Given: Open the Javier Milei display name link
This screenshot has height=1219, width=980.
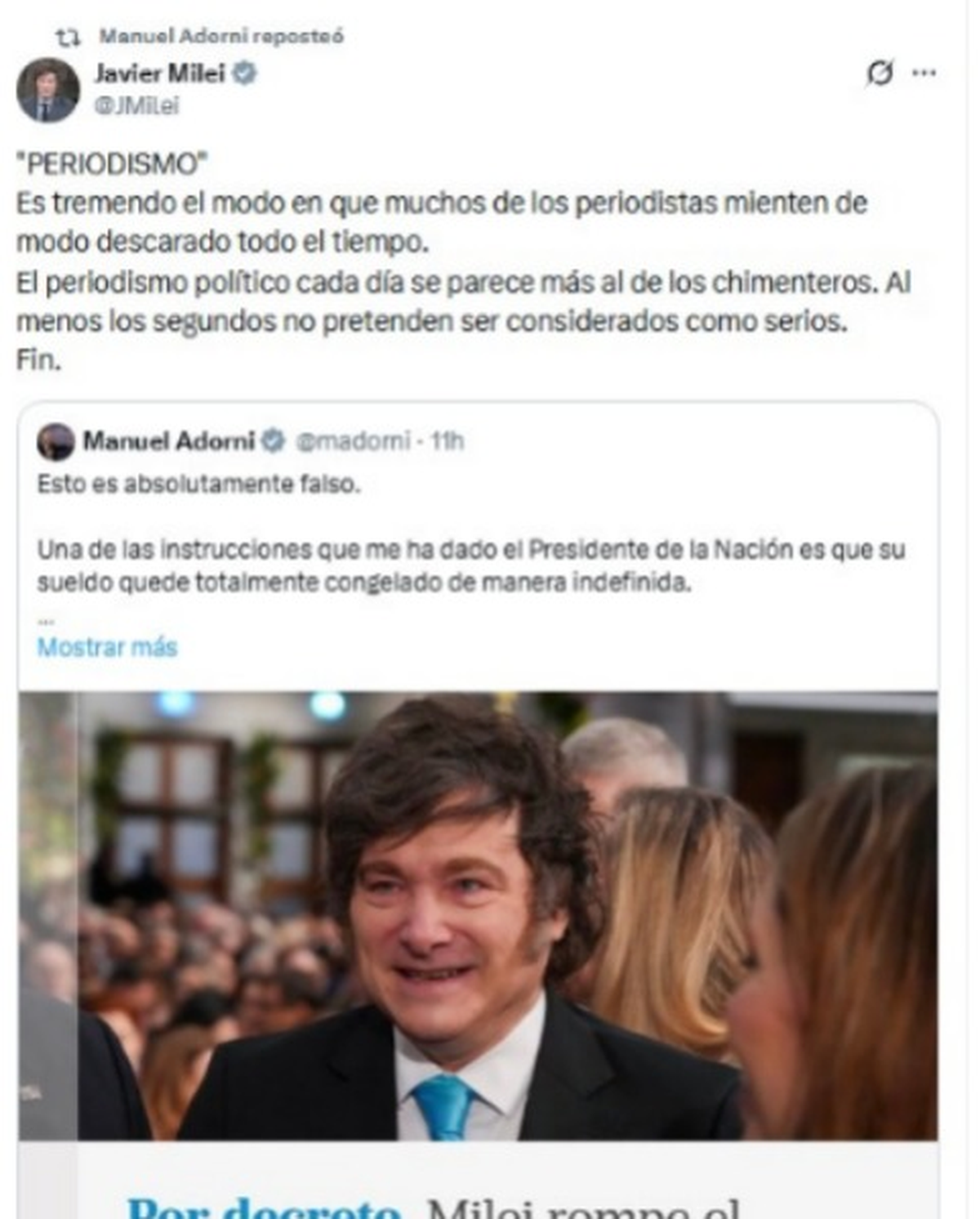Looking at the screenshot, I should [x=159, y=74].
